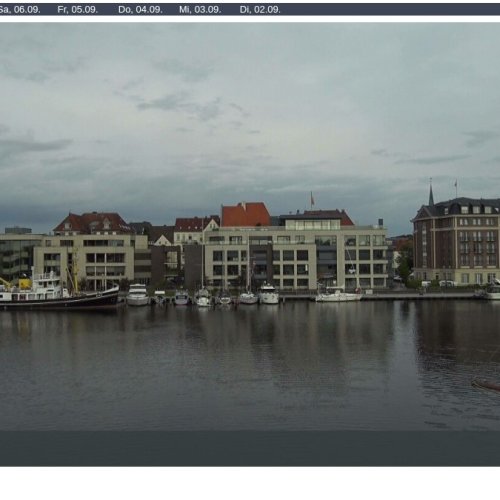Select the Sa, 06.09. date tab
The image size is (500, 500).
tap(19, 10)
